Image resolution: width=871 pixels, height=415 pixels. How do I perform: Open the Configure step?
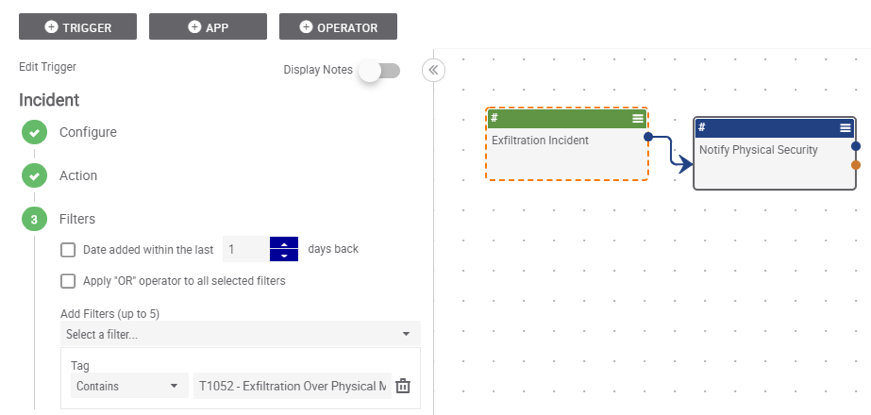[x=88, y=132]
